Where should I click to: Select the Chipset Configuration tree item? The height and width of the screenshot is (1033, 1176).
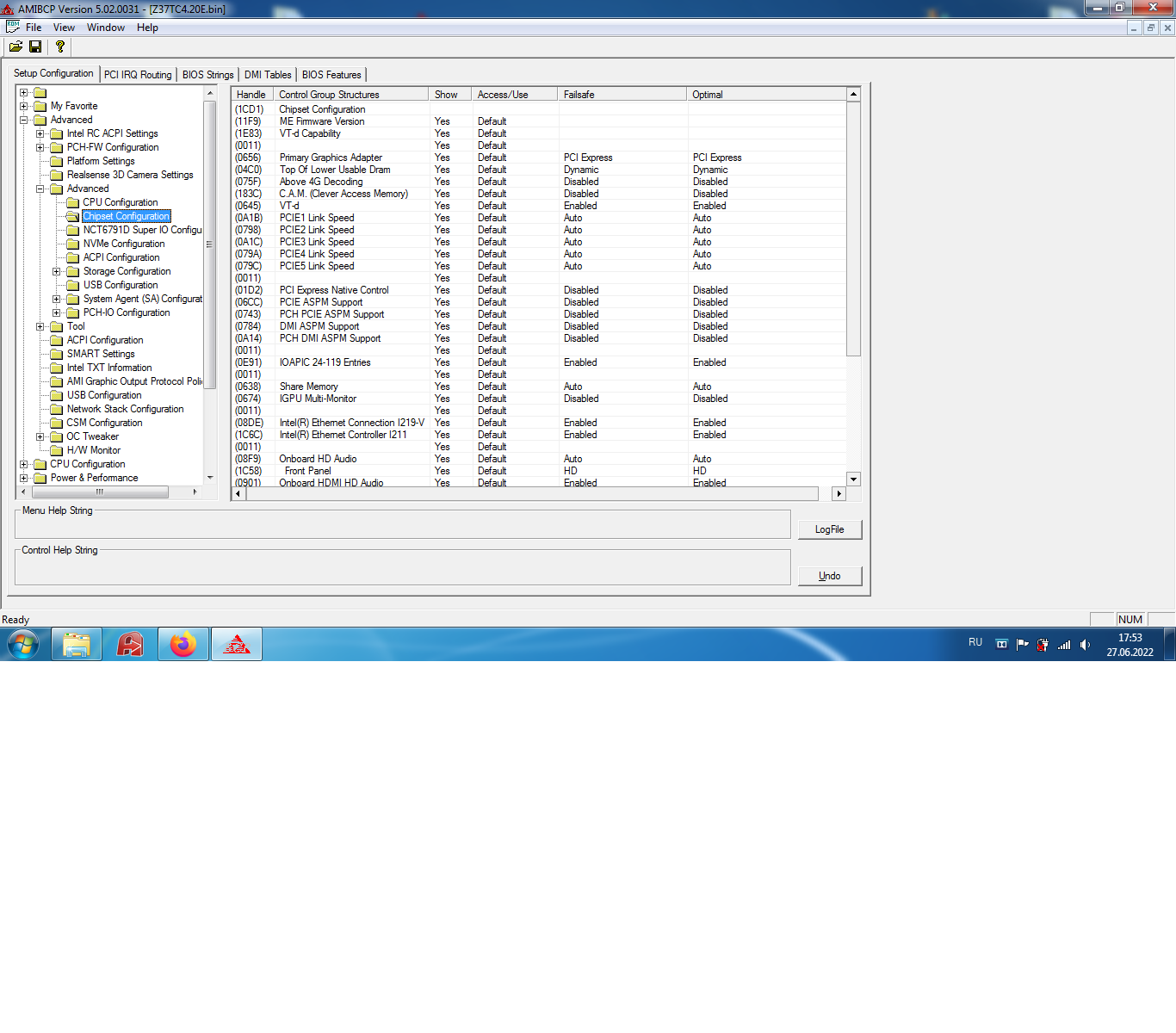tap(127, 216)
